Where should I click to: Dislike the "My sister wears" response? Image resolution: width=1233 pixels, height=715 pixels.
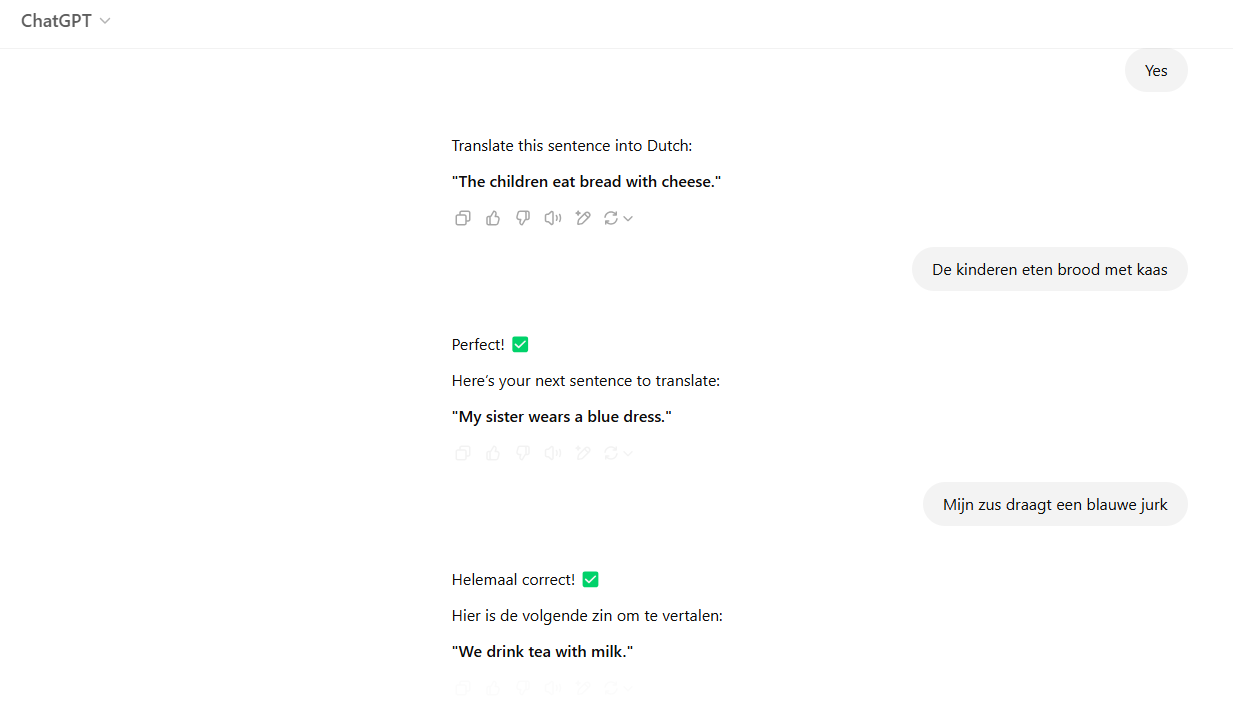click(x=523, y=453)
